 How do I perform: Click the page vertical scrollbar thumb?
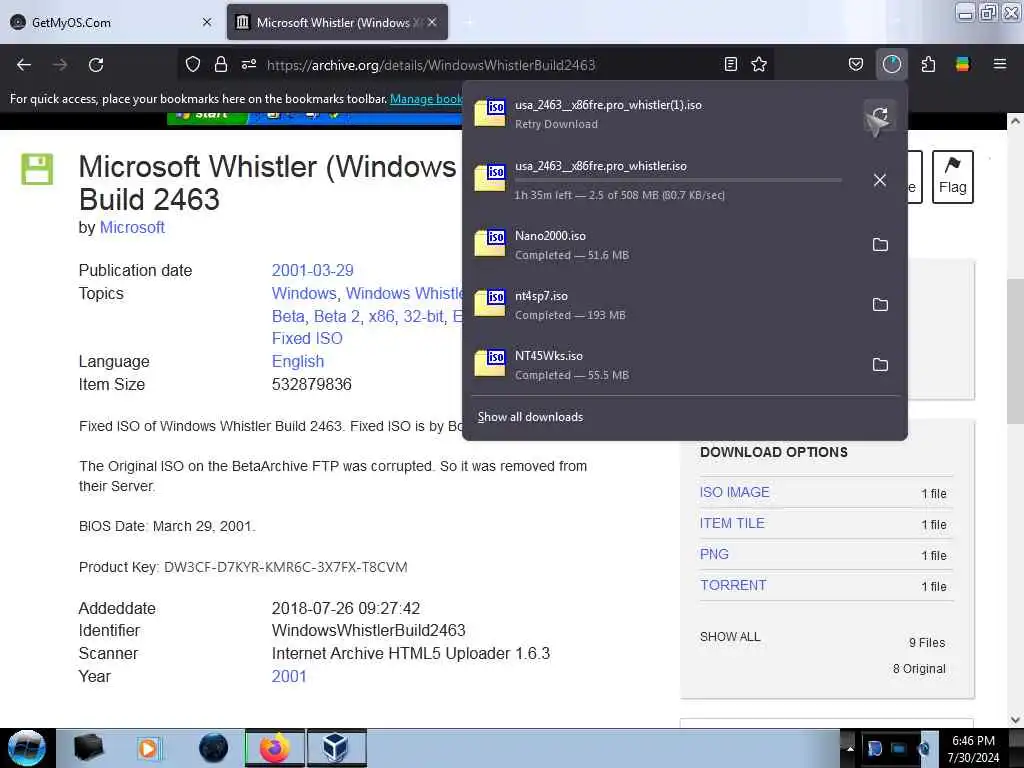1014,351
